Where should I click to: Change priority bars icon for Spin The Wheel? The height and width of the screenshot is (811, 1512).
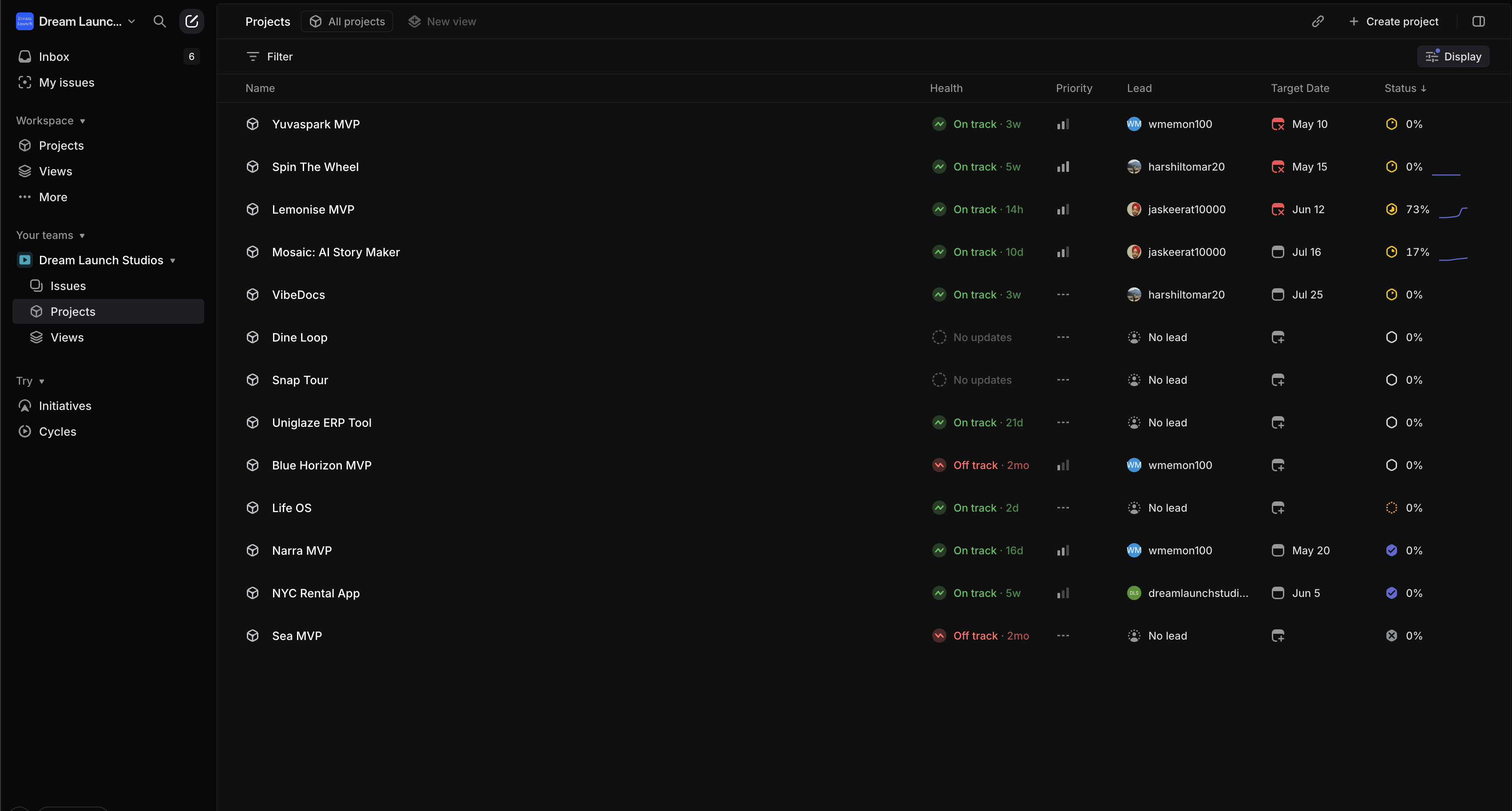[1063, 167]
